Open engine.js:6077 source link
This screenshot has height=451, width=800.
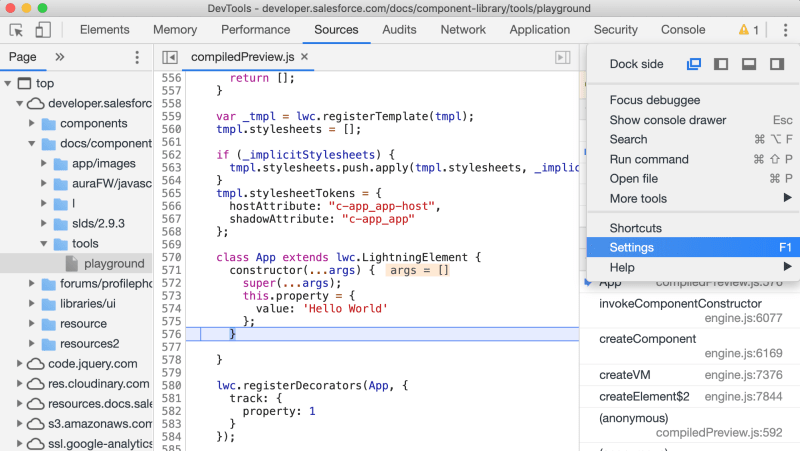tap(743, 318)
